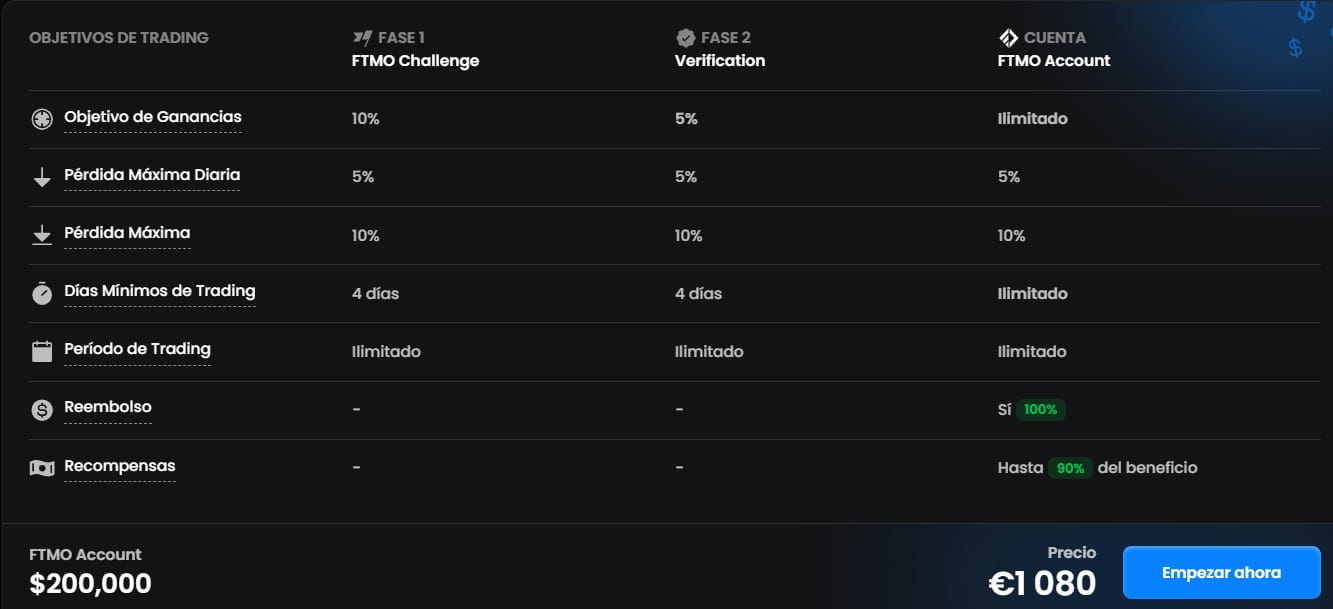The image size is (1333, 609).
Task: Select the Verification column header
Action: (720, 61)
